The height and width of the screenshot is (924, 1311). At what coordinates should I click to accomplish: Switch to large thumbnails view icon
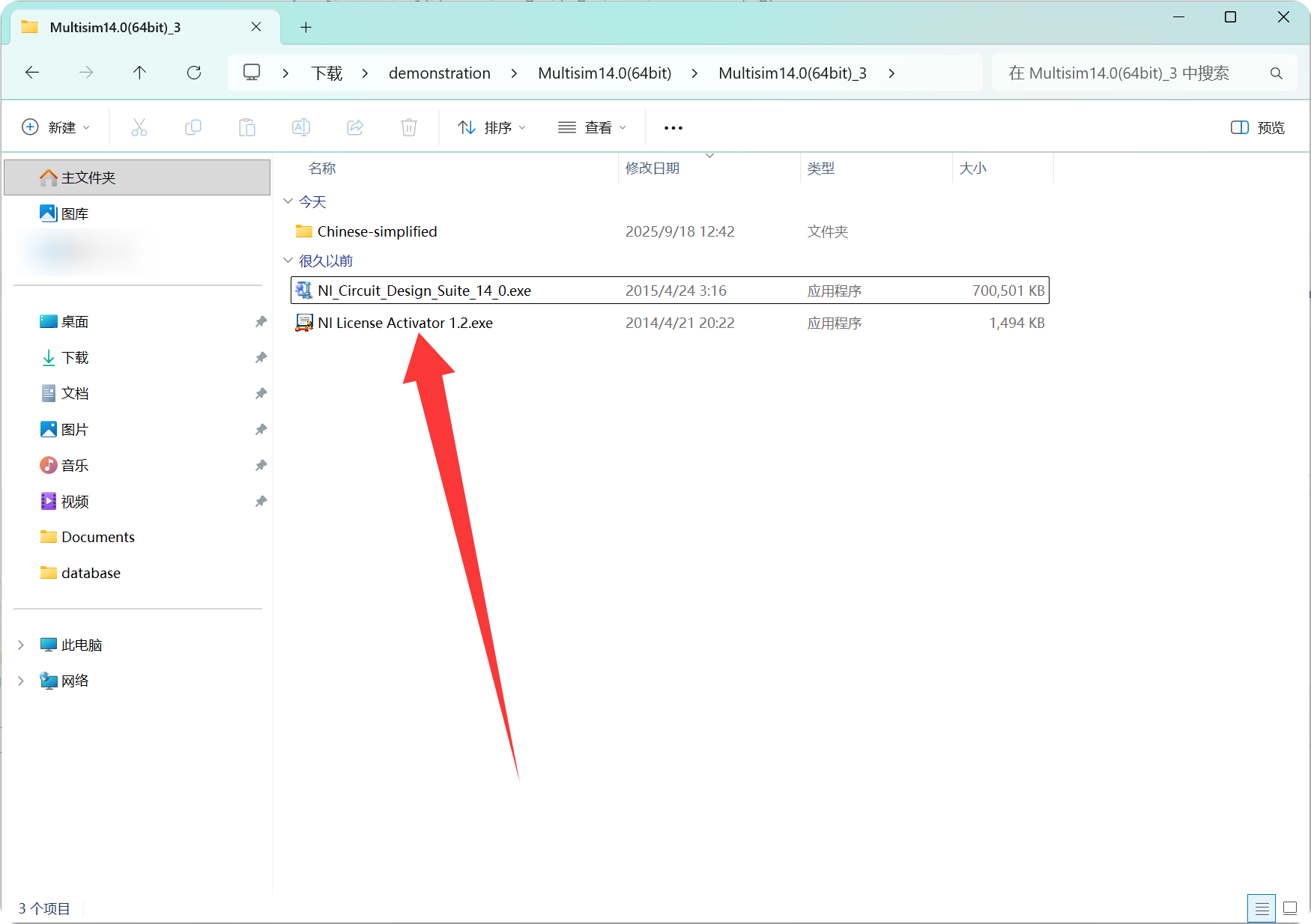tap(1290, 908)
